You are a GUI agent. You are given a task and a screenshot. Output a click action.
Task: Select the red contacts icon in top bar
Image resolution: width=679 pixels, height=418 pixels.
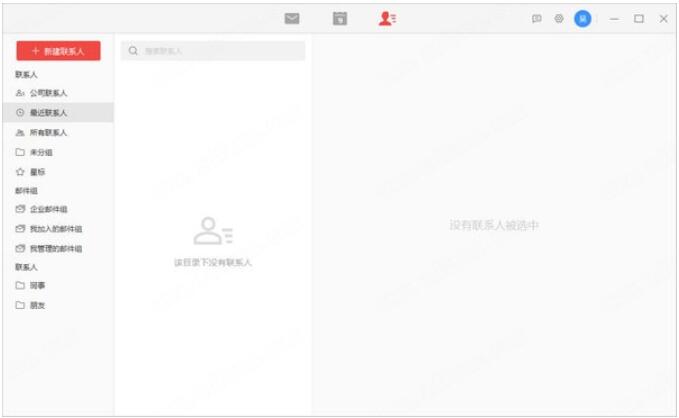click(387, 18)
